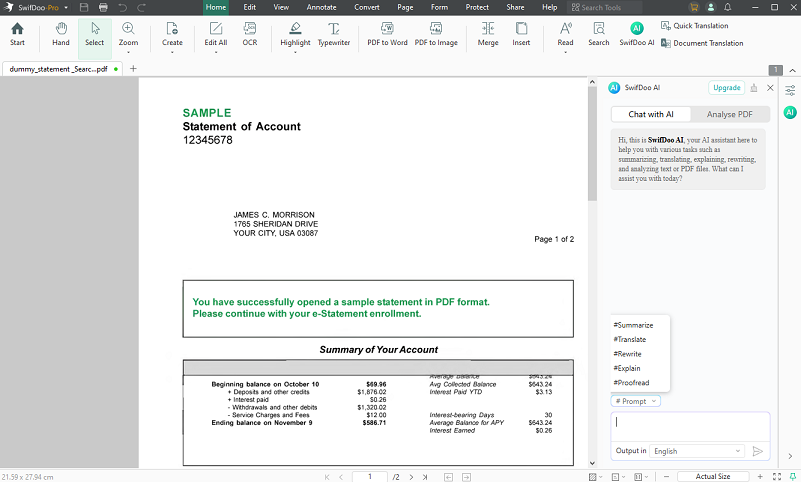Convert using PDF to Word
Viewport: 801px width, 482px height.
point(387,34)
